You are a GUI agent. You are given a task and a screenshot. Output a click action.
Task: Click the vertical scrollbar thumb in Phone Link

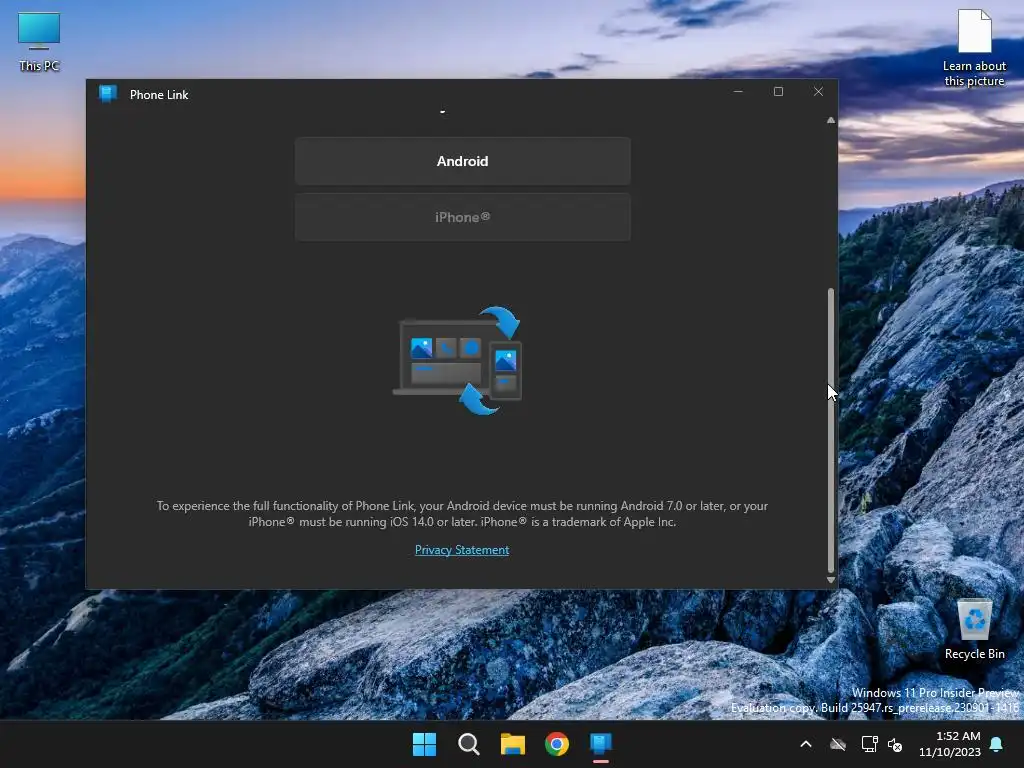[x=831, y=430]
